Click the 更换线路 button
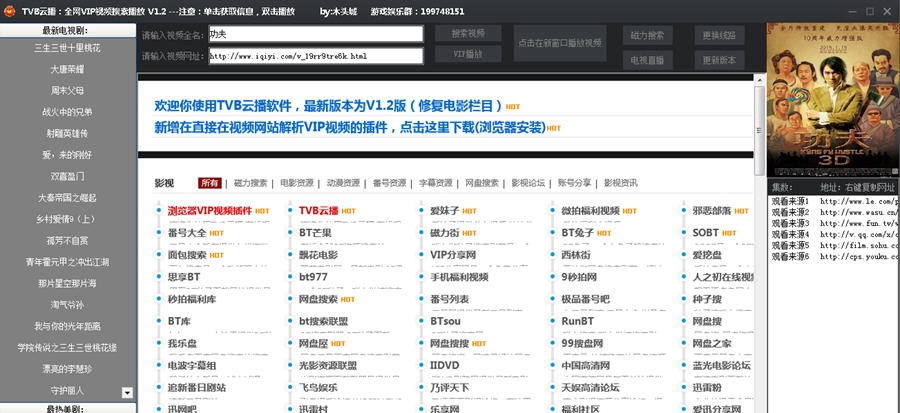Screen dimensions: 900x413 719,36
